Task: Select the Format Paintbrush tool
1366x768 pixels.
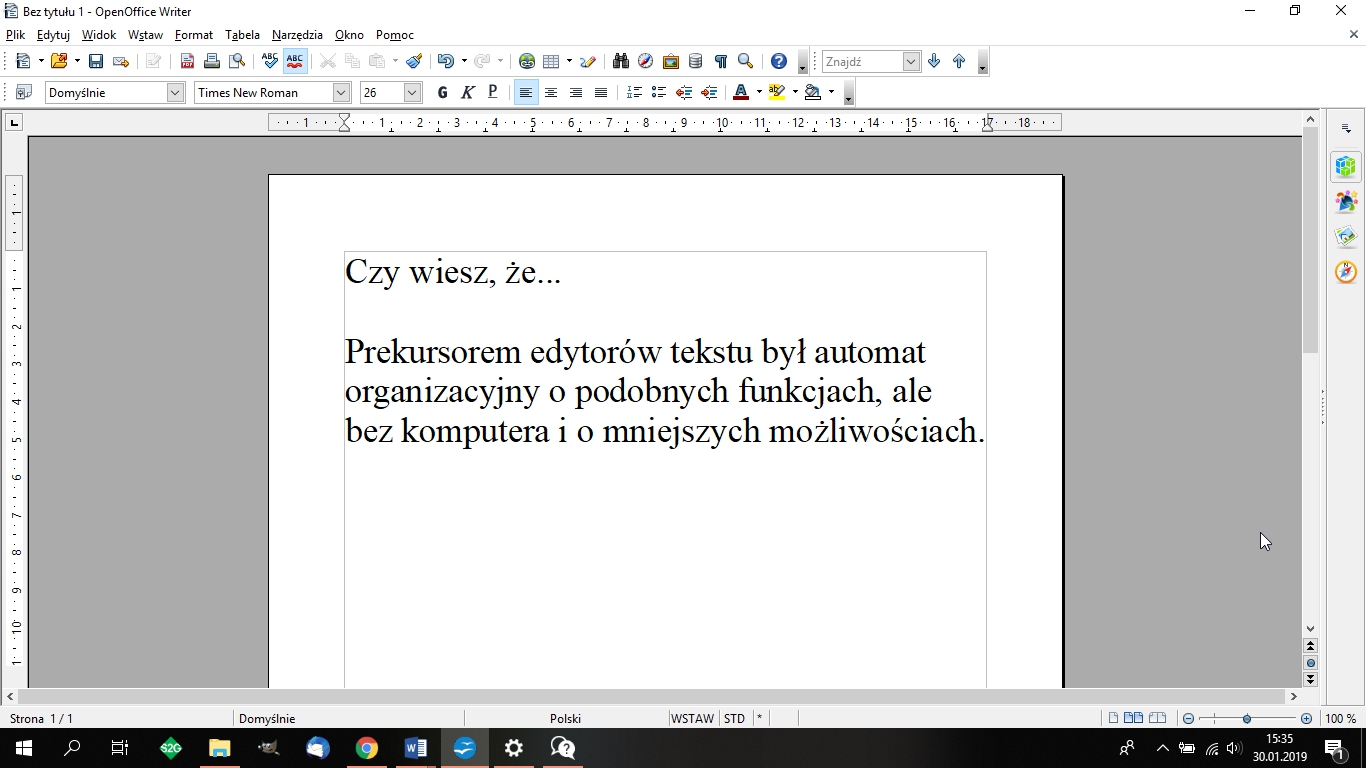Action: pyautogui.click(x=414, y=61)
